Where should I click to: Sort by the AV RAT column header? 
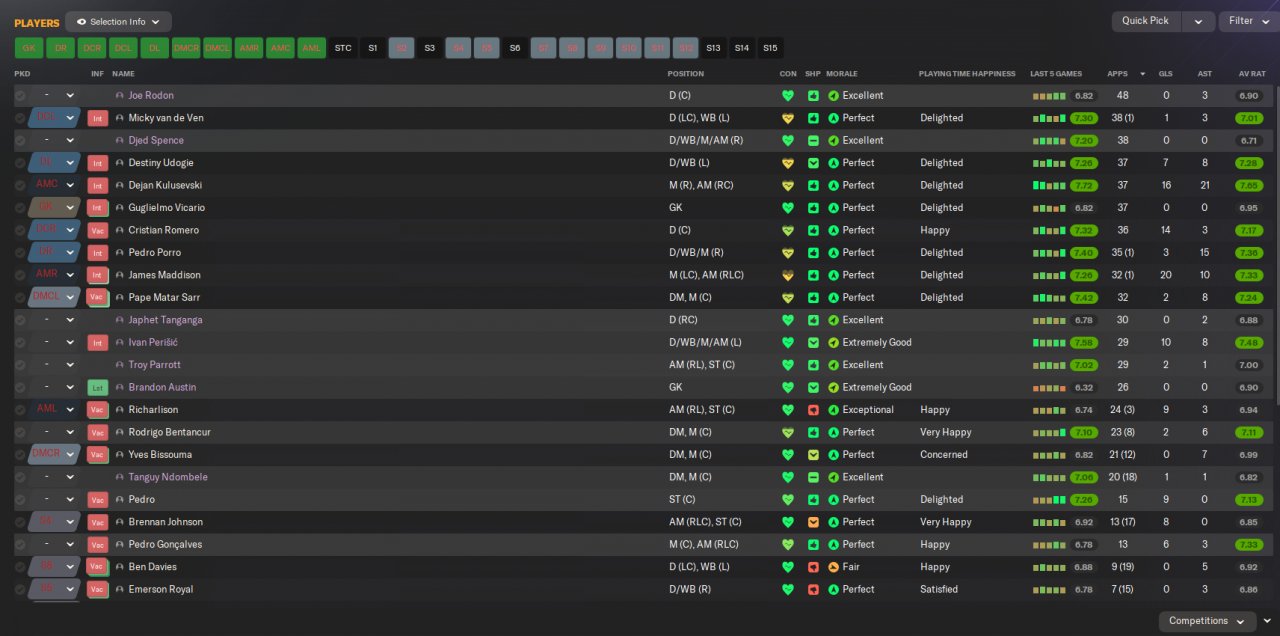pos(1252,74)
